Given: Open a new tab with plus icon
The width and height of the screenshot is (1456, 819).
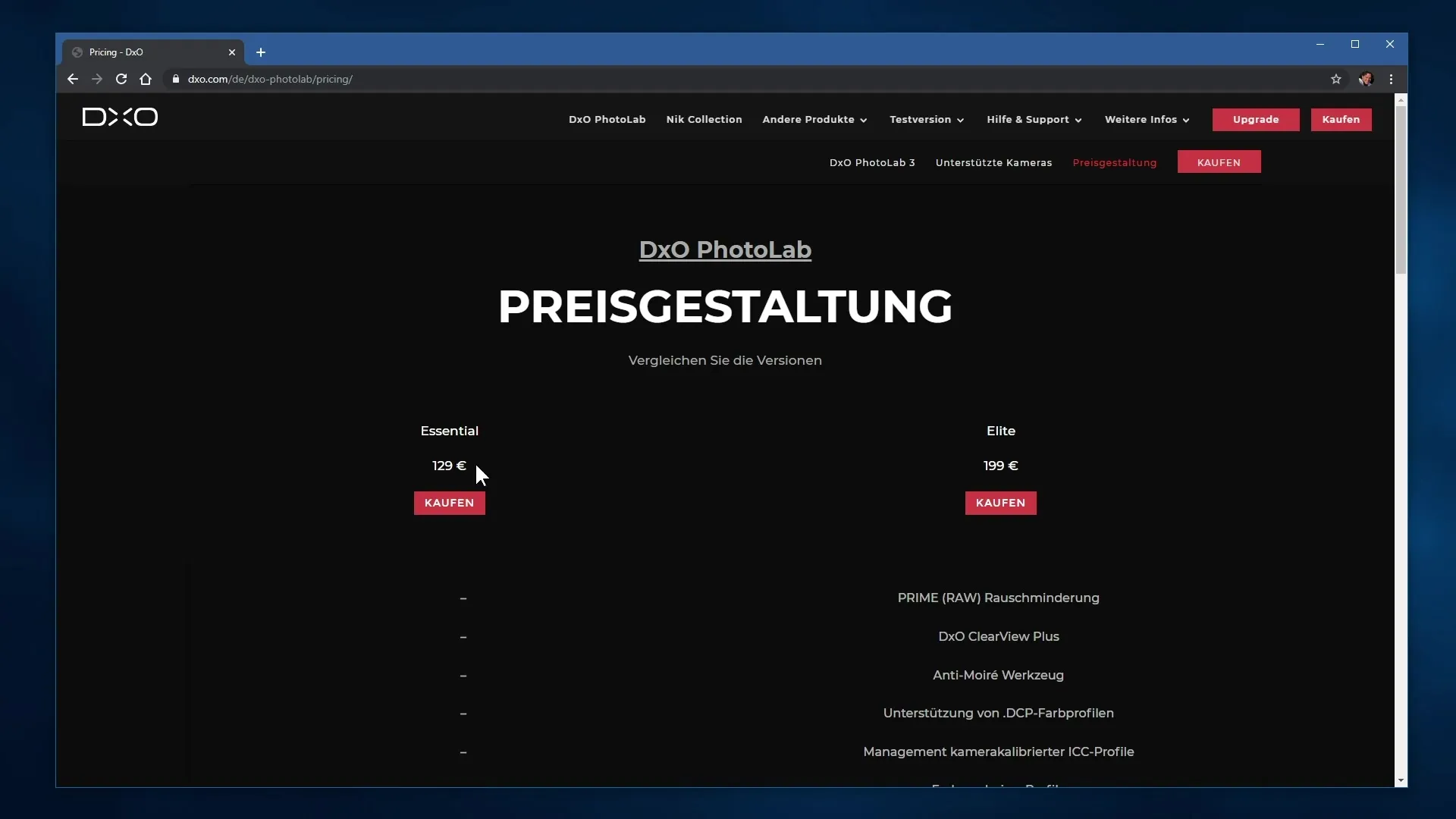Looking at the screenshot, I should click(261, 52).
